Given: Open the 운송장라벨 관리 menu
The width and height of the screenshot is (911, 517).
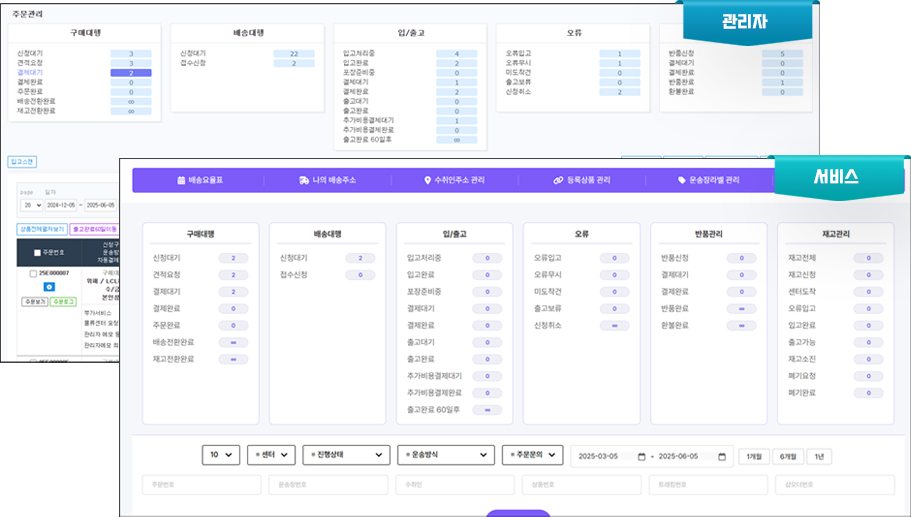Looking at the screenshot, I should tap(708, 180).
